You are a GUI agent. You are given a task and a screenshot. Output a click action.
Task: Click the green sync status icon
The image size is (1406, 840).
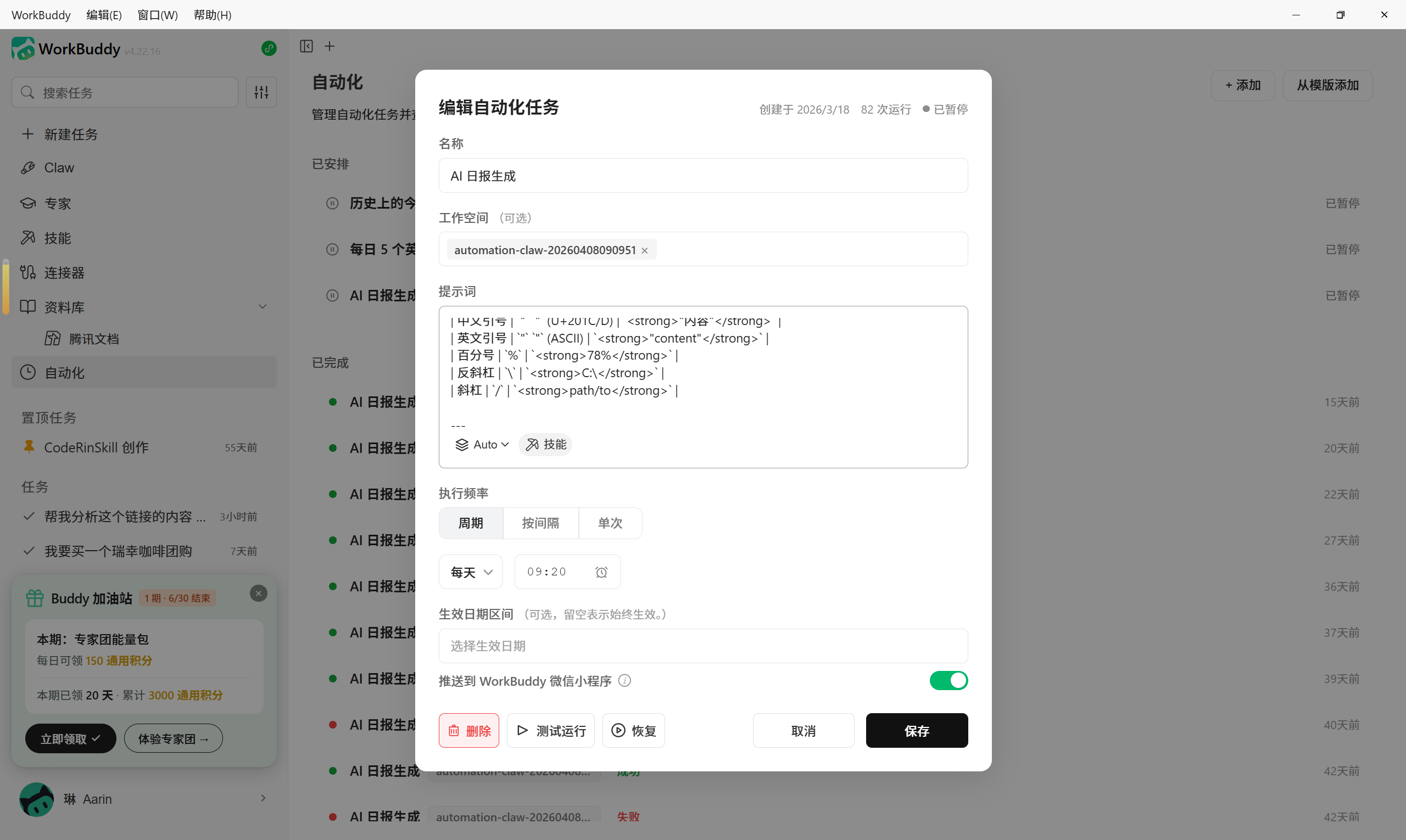click(x=269, y=49)
